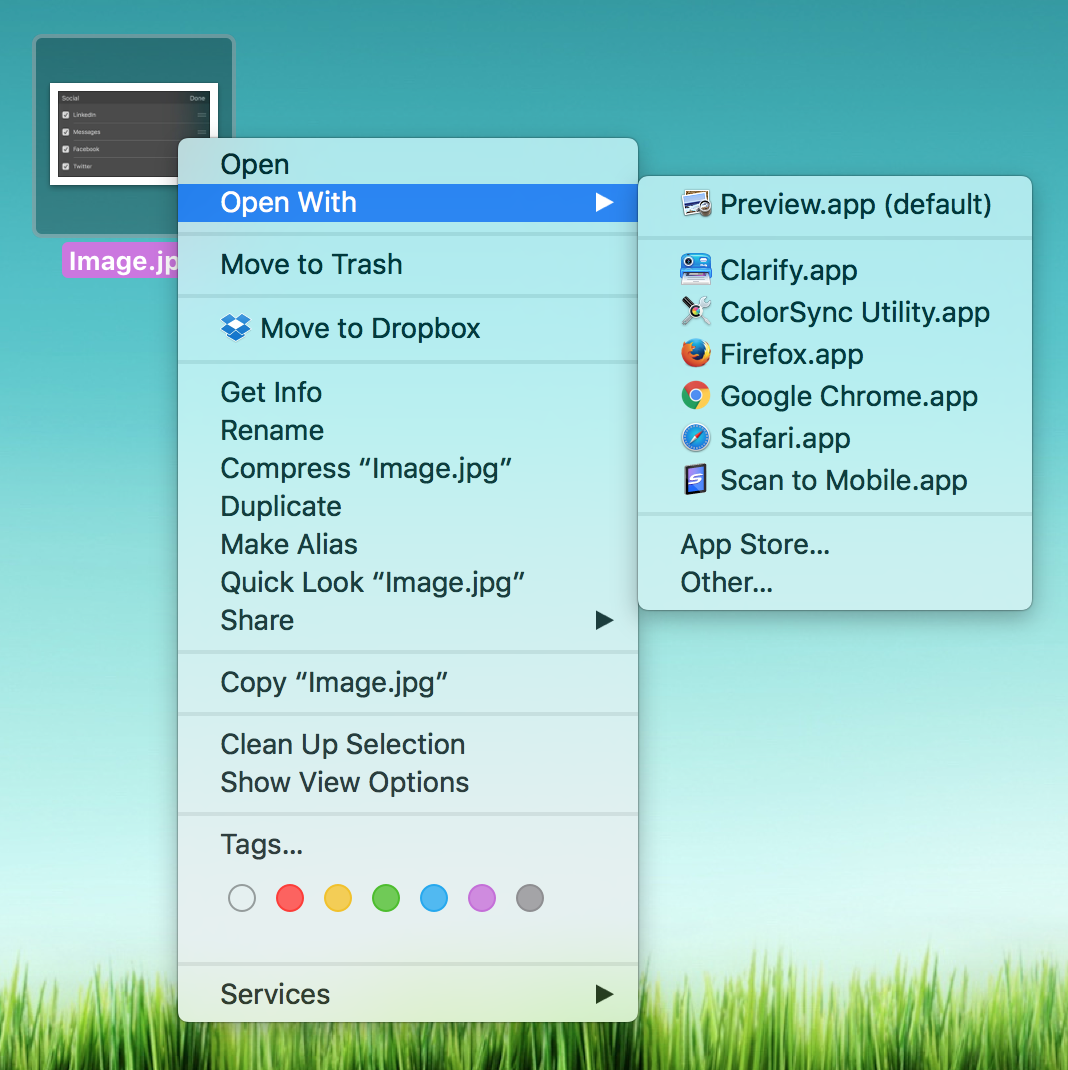1068x1070 pixels.
Task: Choose Move to Trash
Action: click(407, 265)
